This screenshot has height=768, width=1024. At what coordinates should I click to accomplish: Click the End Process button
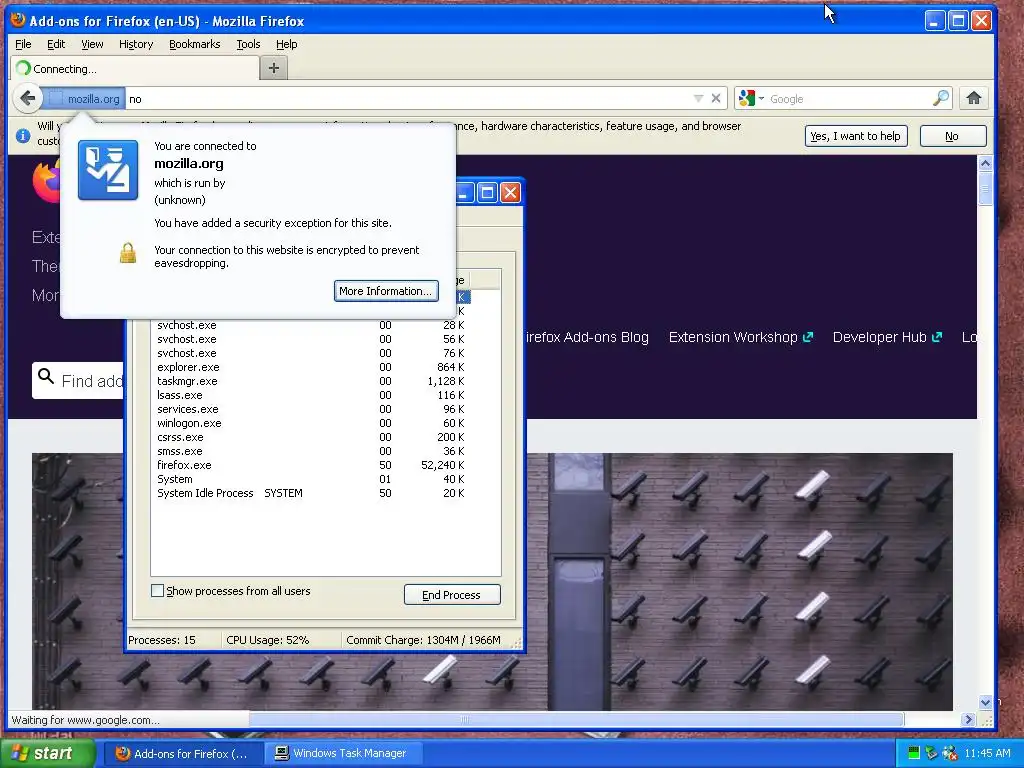click(x=452, y=595)
